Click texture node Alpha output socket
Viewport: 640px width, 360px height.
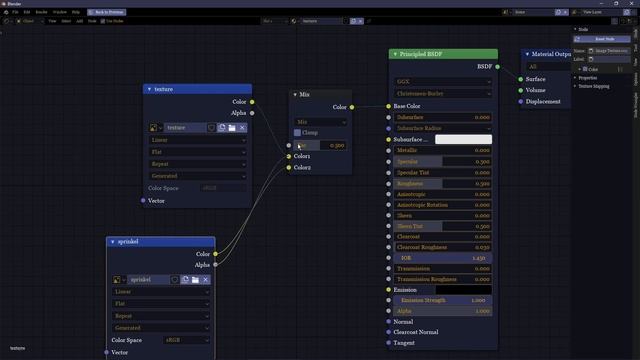coord(252,113)
